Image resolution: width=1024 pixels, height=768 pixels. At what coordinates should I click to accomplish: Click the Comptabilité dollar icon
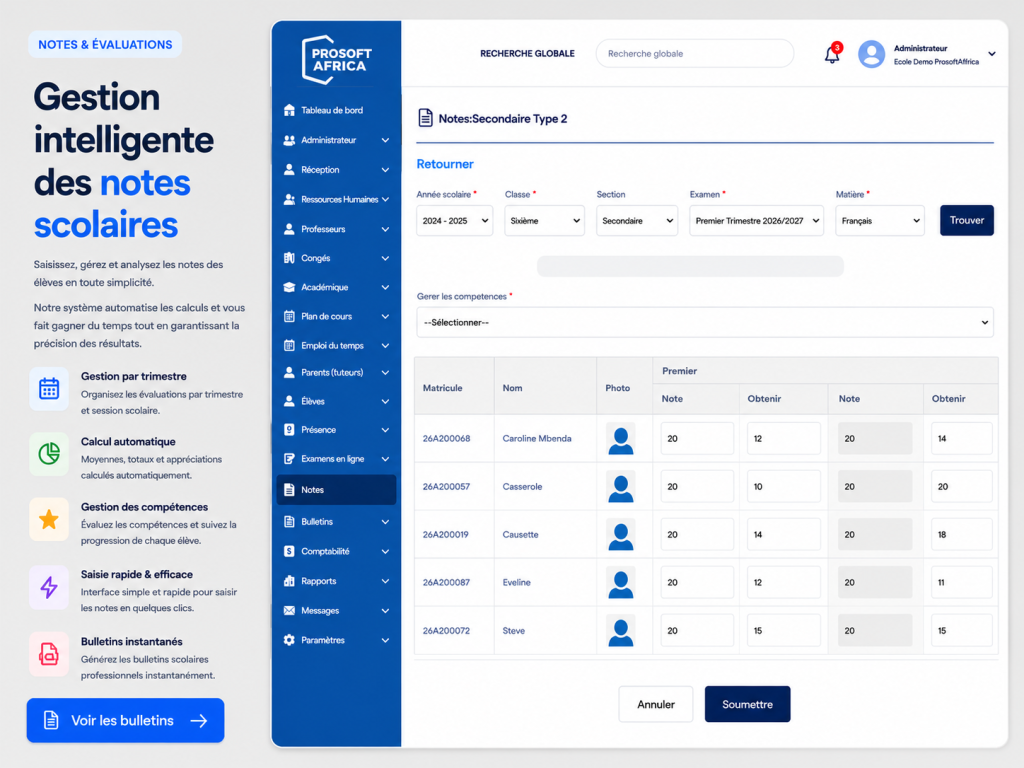click(289, 551)
